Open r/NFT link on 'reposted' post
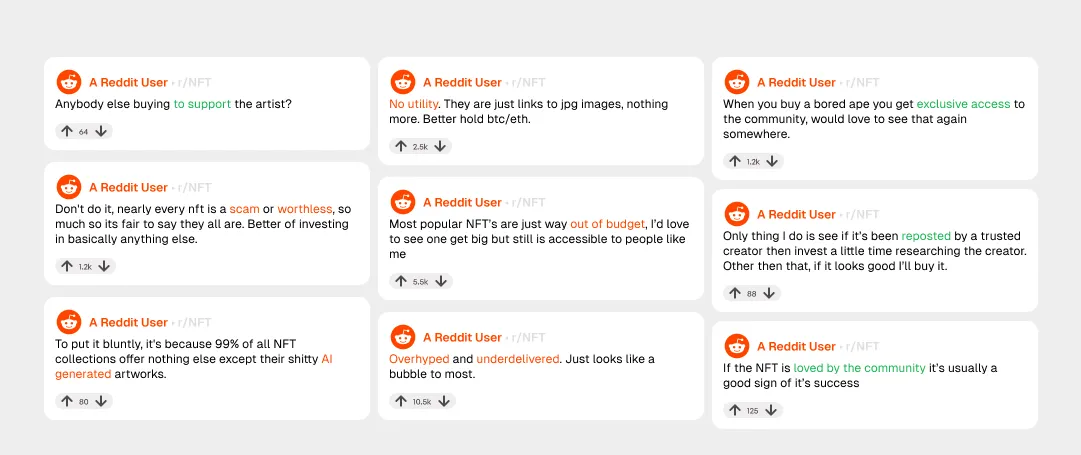The height and width of the screenshot is (455, 1081). coord(862,214)
